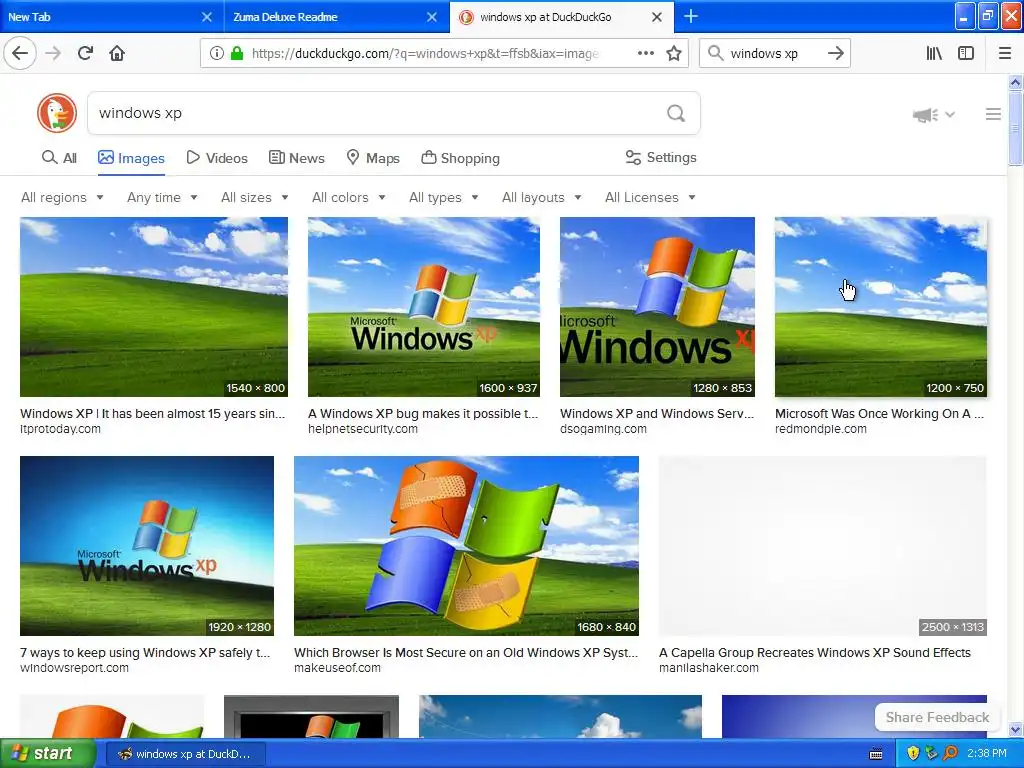Click the magnifier in DuckDuckGo search box

pos(676,114)
